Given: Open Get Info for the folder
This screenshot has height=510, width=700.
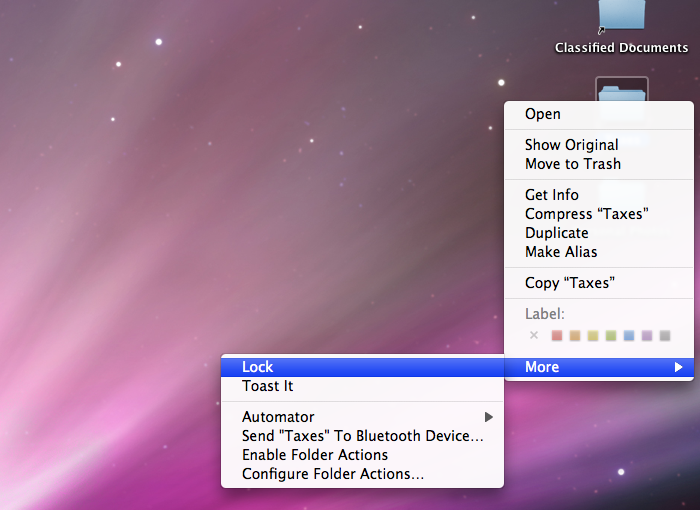Looking at the screenshot, I should click(552, 195).
